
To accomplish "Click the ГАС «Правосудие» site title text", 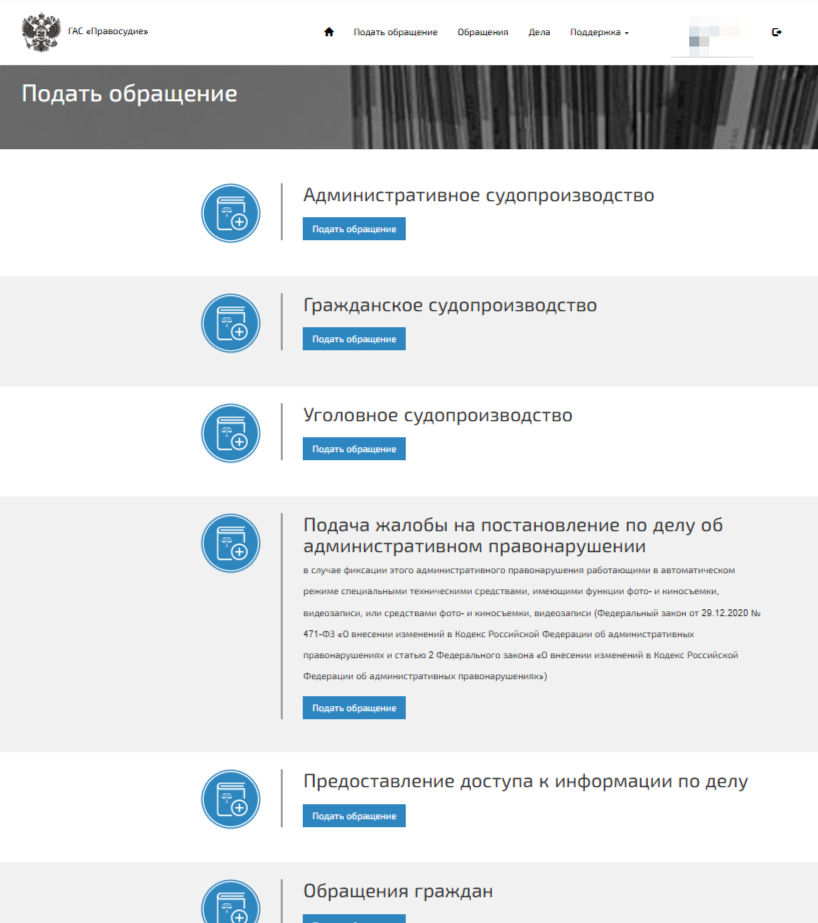I will (108, 32).
